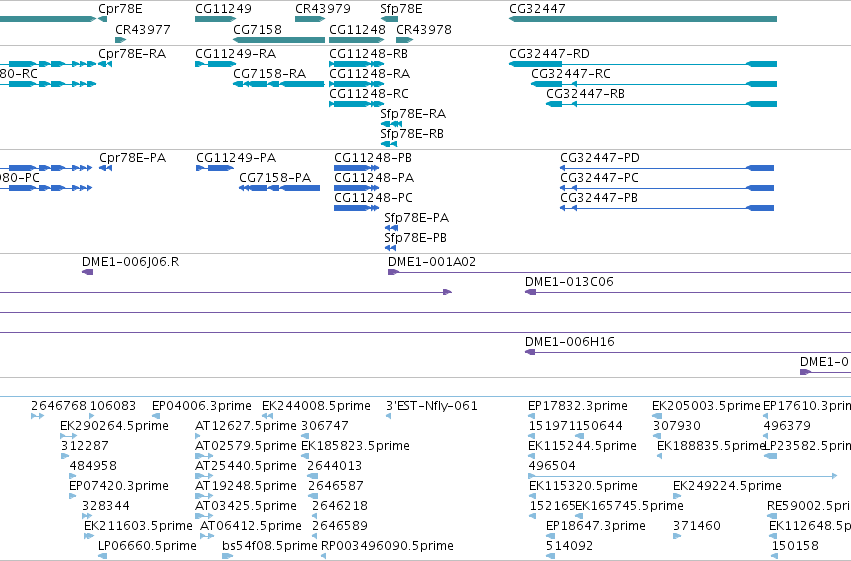Click the EP07420.3prime EST label
This screenshot has height=561, width=851.
click(119, 486)
